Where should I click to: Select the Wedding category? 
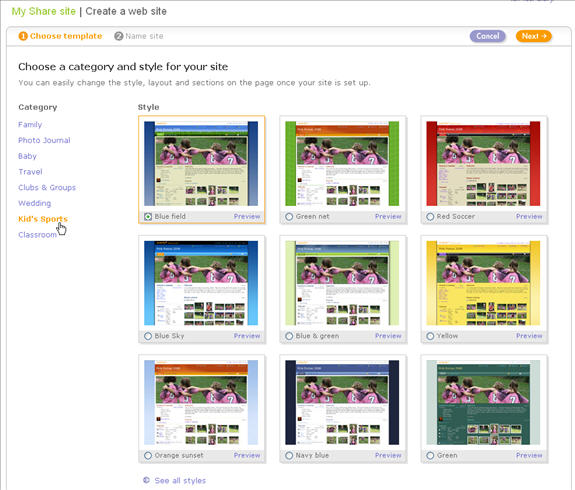click(x=34, y=203)
